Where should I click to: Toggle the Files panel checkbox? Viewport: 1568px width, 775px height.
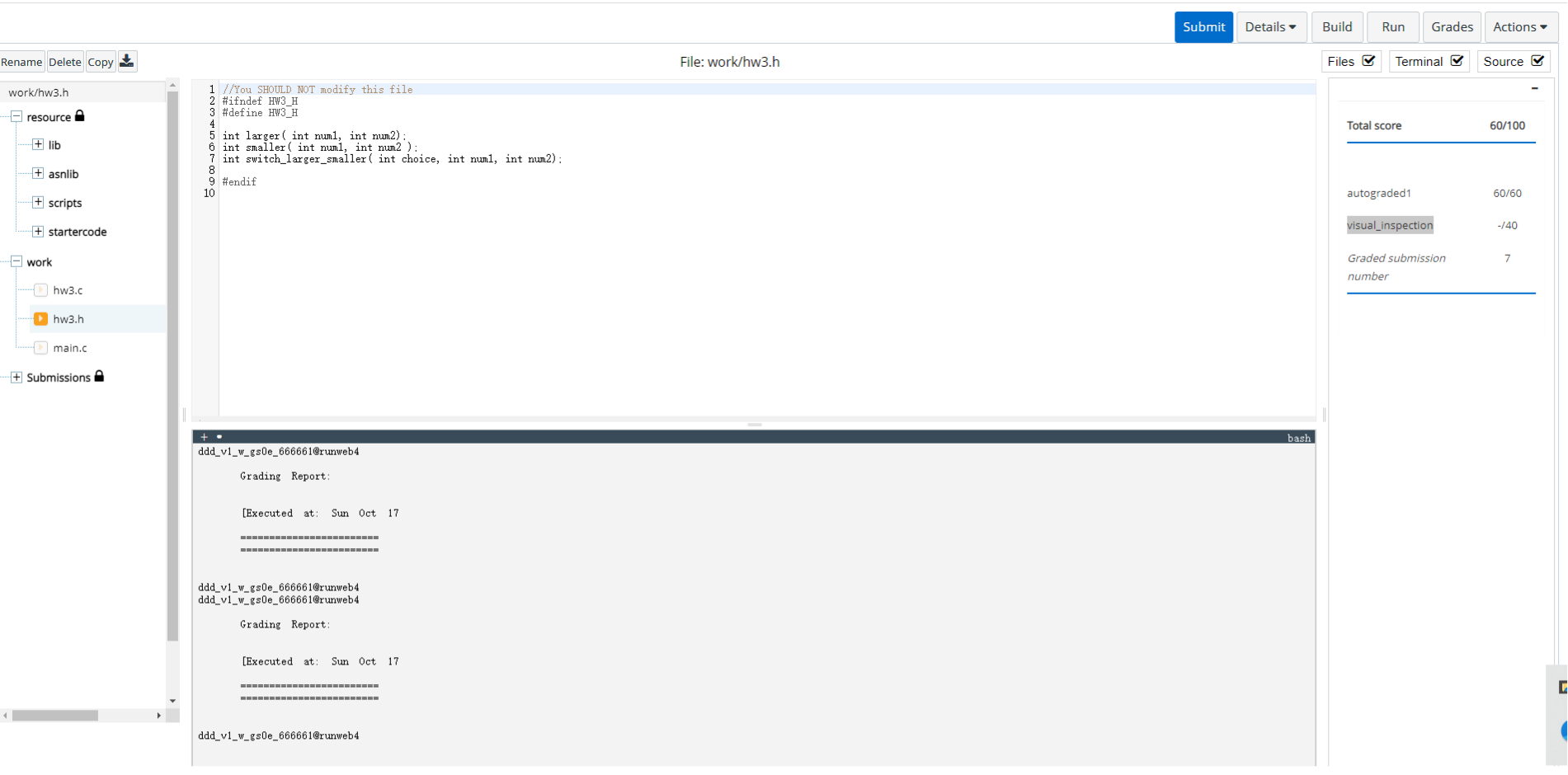(1368, 61)
